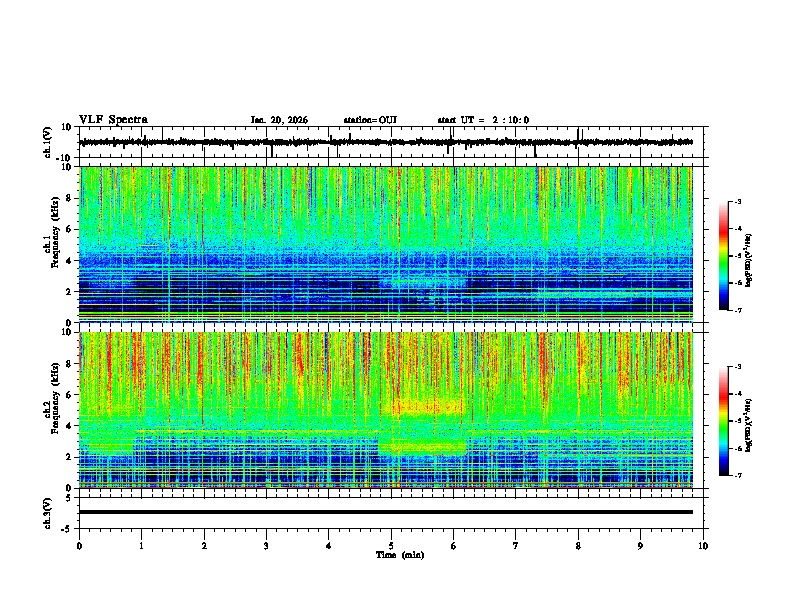Click the ch.1 PSD color scale bar
This screenshot has height=612, width=792.
724,256
